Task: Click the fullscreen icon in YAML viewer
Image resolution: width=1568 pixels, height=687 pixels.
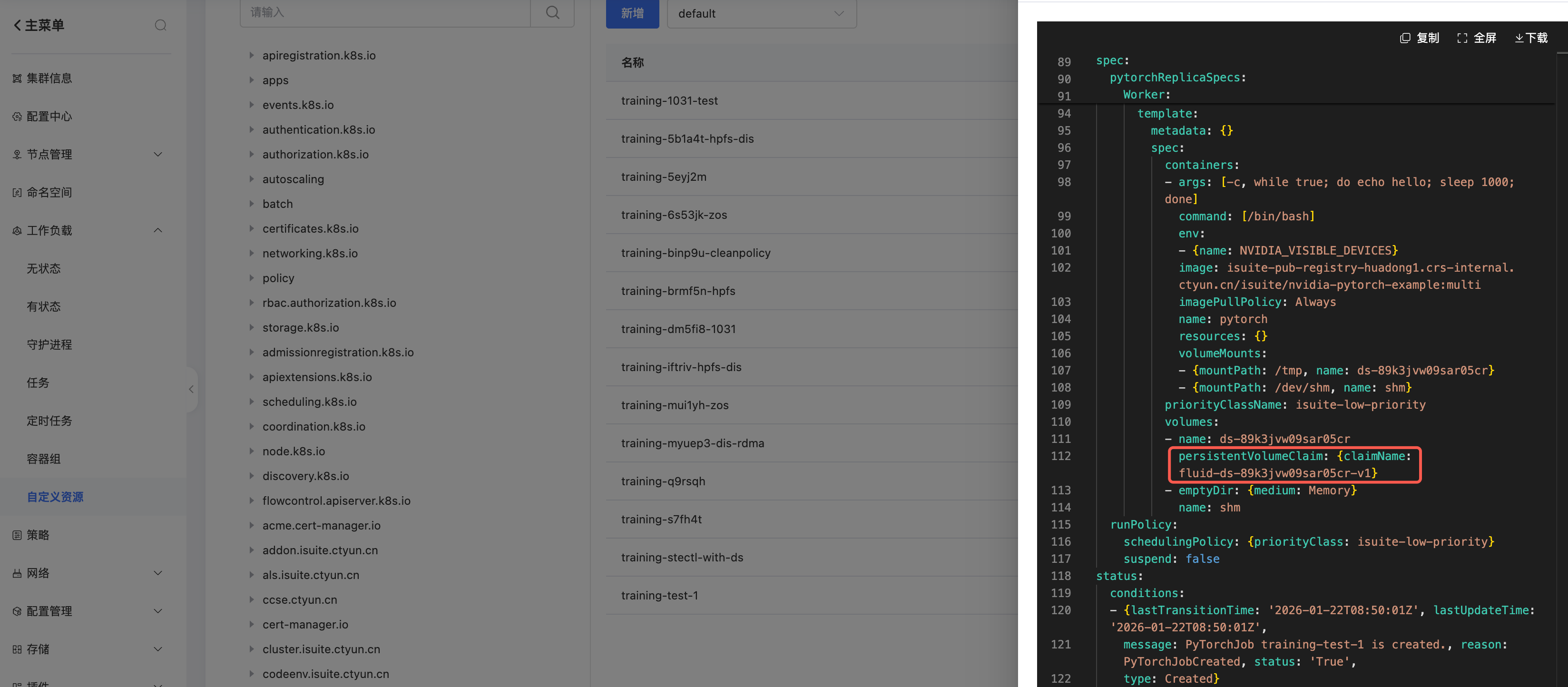Action: (x=1461, y=38)
